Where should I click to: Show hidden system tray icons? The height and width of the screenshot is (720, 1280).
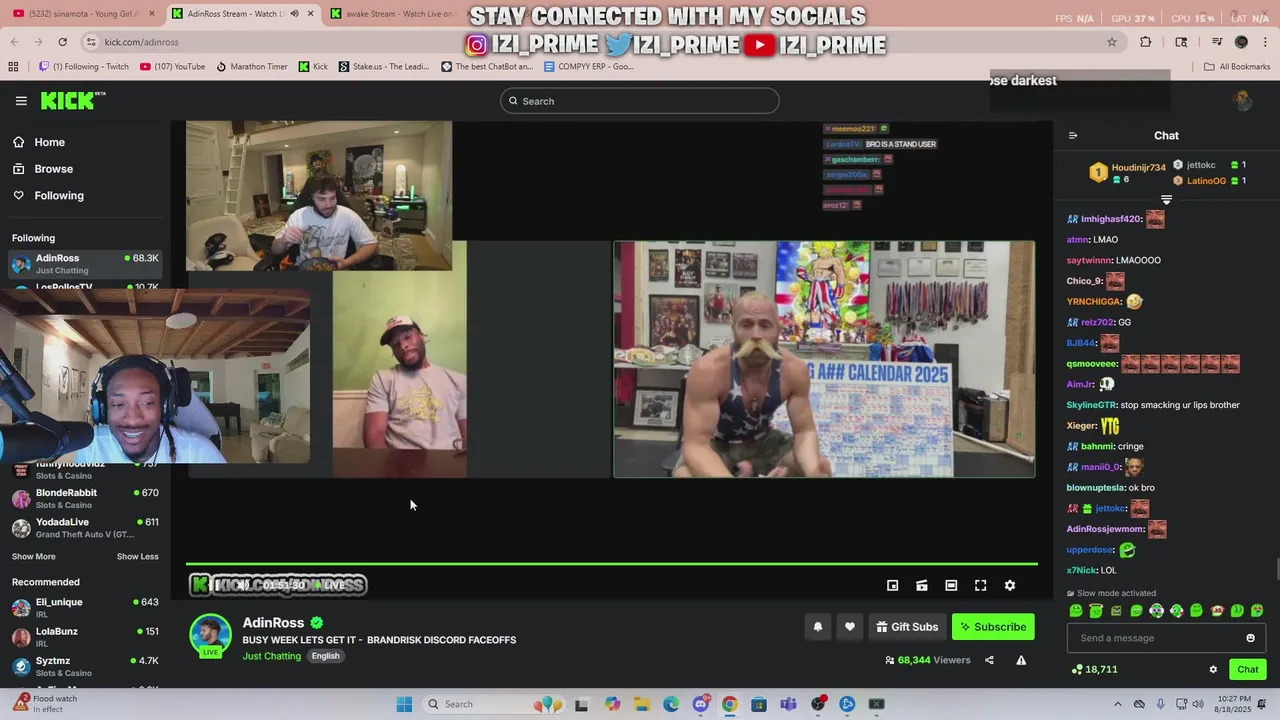coord(1118,704)
